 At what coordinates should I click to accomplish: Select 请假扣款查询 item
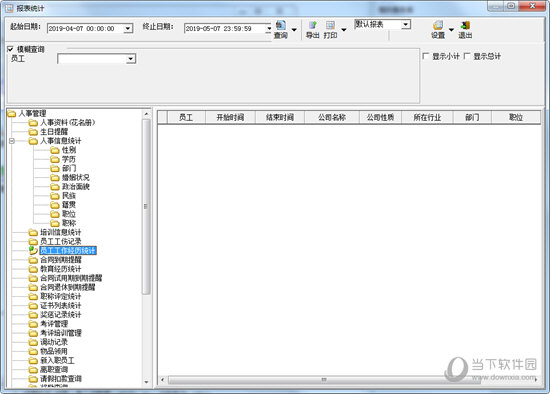click(x=55, y=379)
